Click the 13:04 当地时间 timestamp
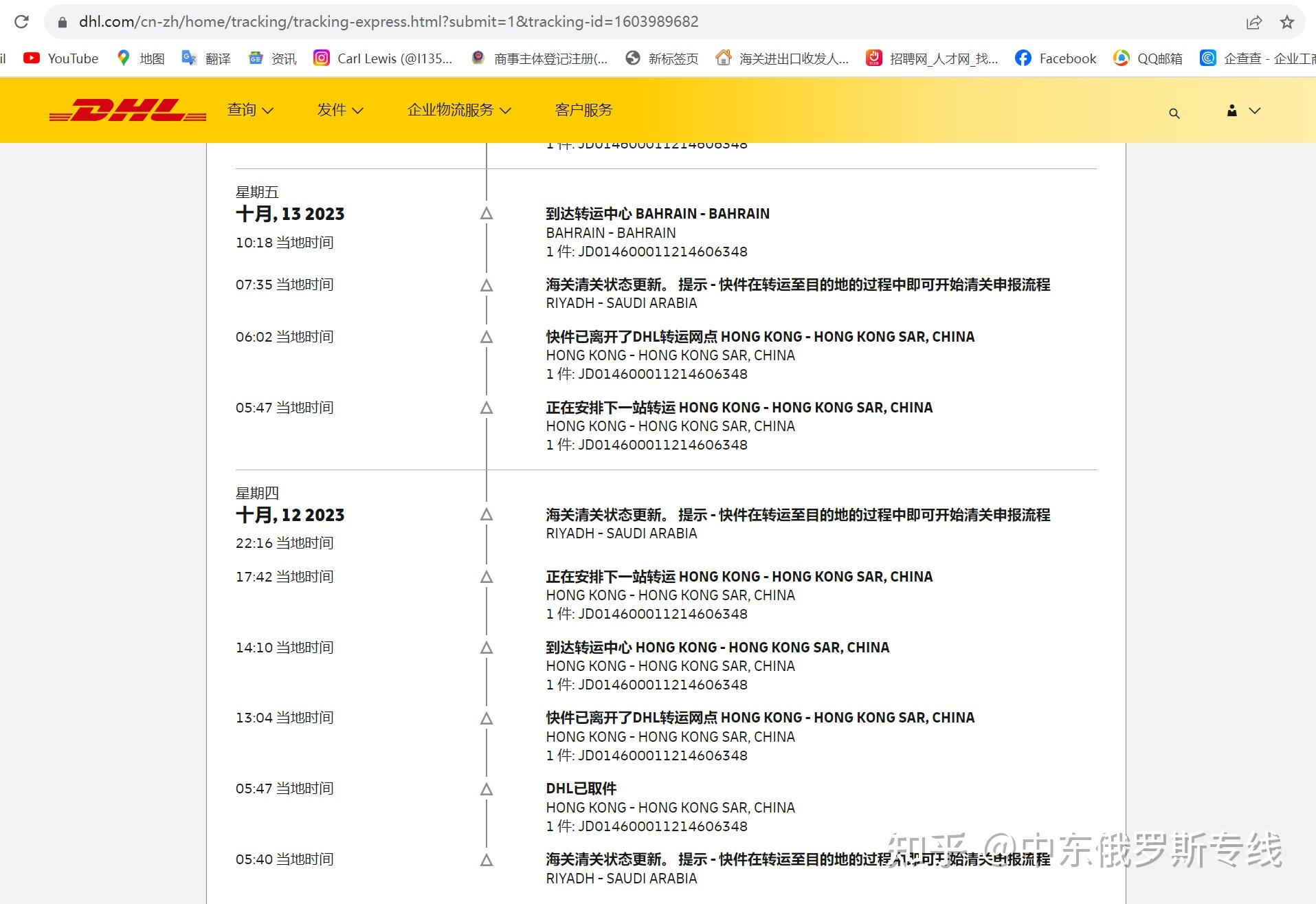Viewport: 1316px width, 904px height. pos(285,718)
